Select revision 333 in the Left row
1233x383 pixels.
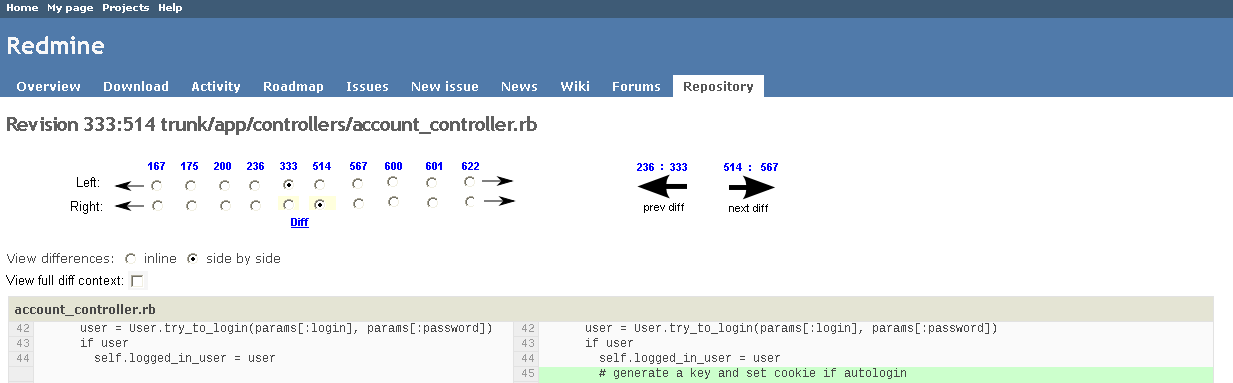[288, 185]
